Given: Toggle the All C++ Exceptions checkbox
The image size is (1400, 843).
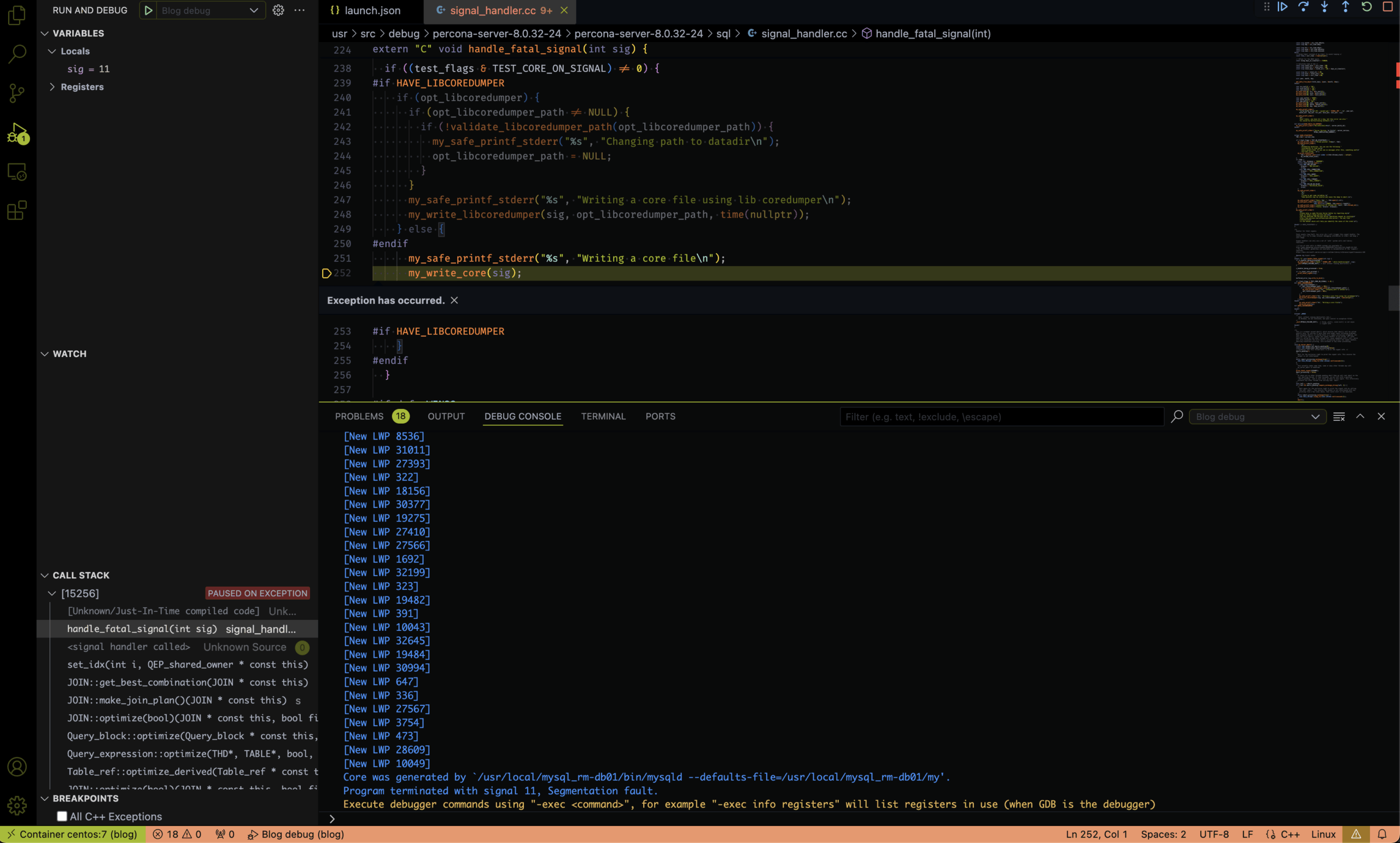Looking at the screenshot, I should pyautogui.click(x=61, y=816).
